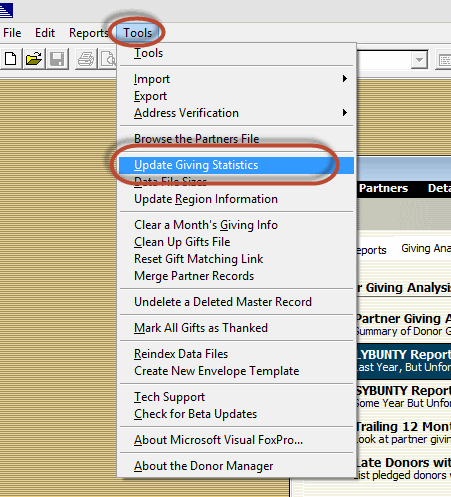This screenshot has height=497, width=451.
Task: Click the Open folder toolbar icon
Action: [x=34, y=59]
